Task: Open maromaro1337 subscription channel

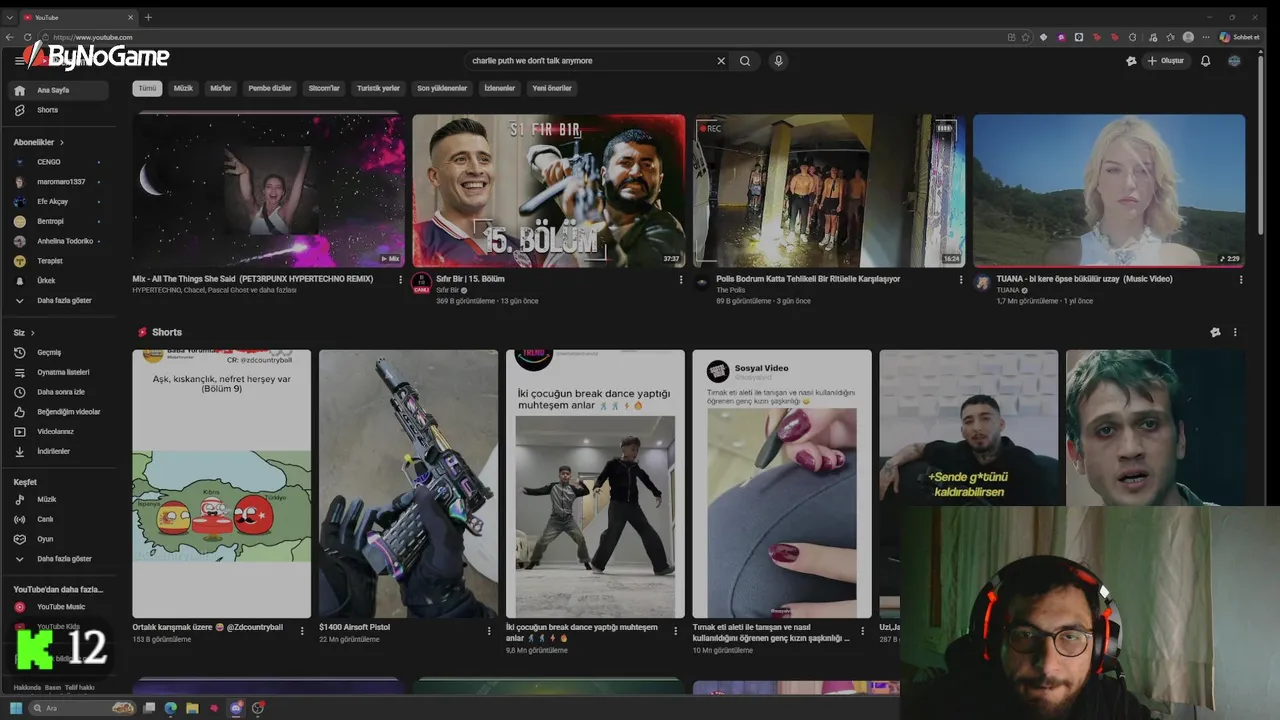Action: click(58, 182)
